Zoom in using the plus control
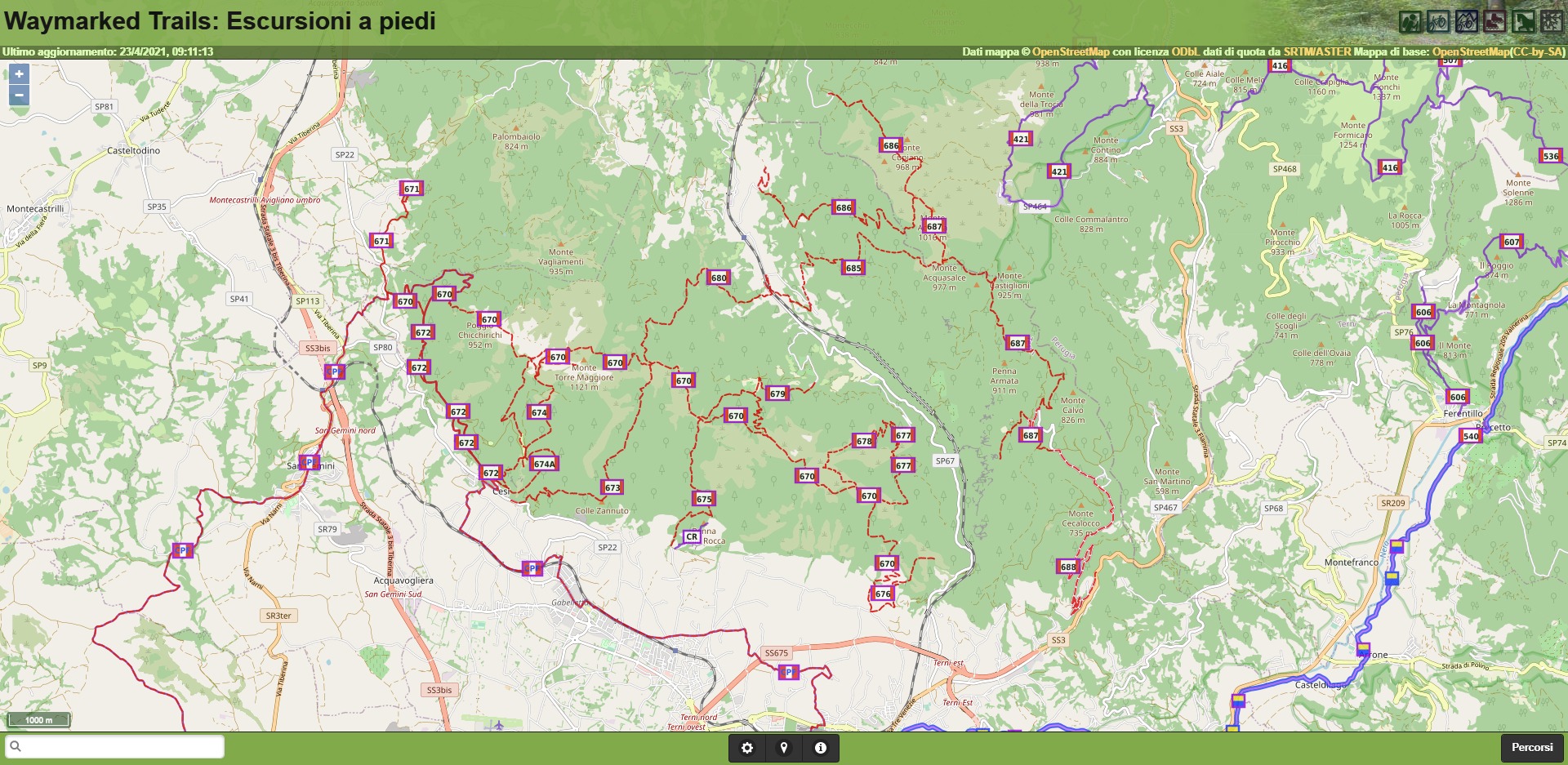The image size is (1568, 765). tap(19, 73)
